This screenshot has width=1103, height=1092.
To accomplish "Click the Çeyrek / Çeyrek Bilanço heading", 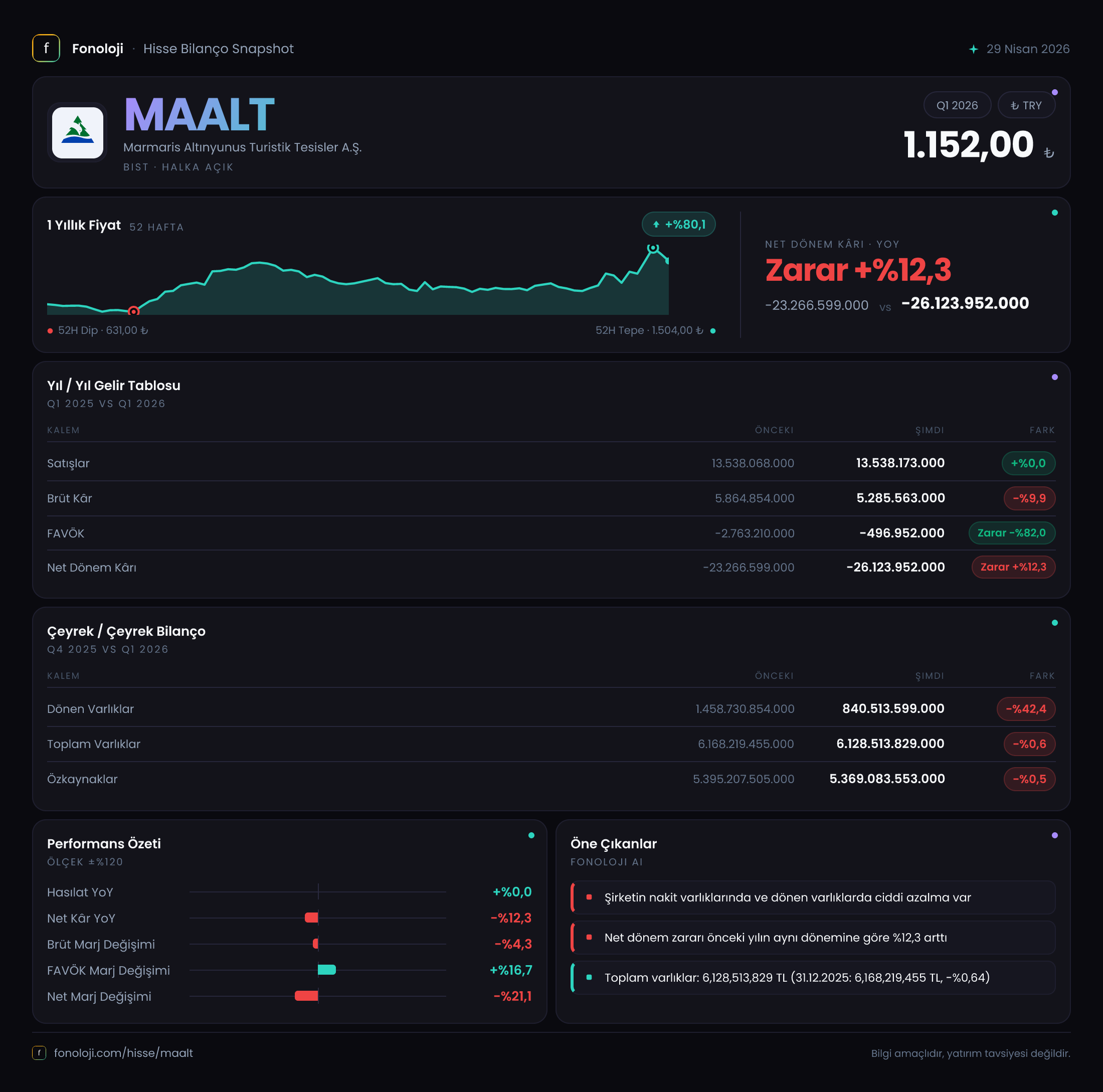I will [126, 631].
